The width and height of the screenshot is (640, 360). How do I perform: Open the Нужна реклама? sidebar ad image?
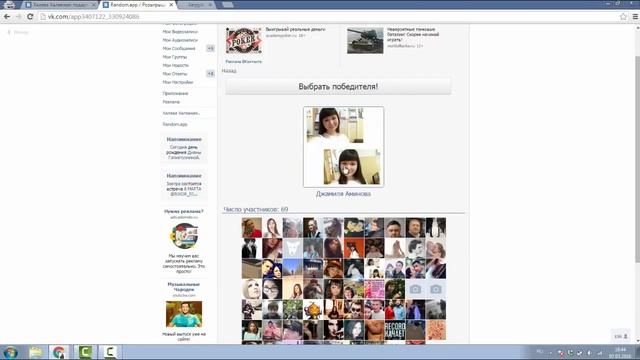[x=184, y=236]
